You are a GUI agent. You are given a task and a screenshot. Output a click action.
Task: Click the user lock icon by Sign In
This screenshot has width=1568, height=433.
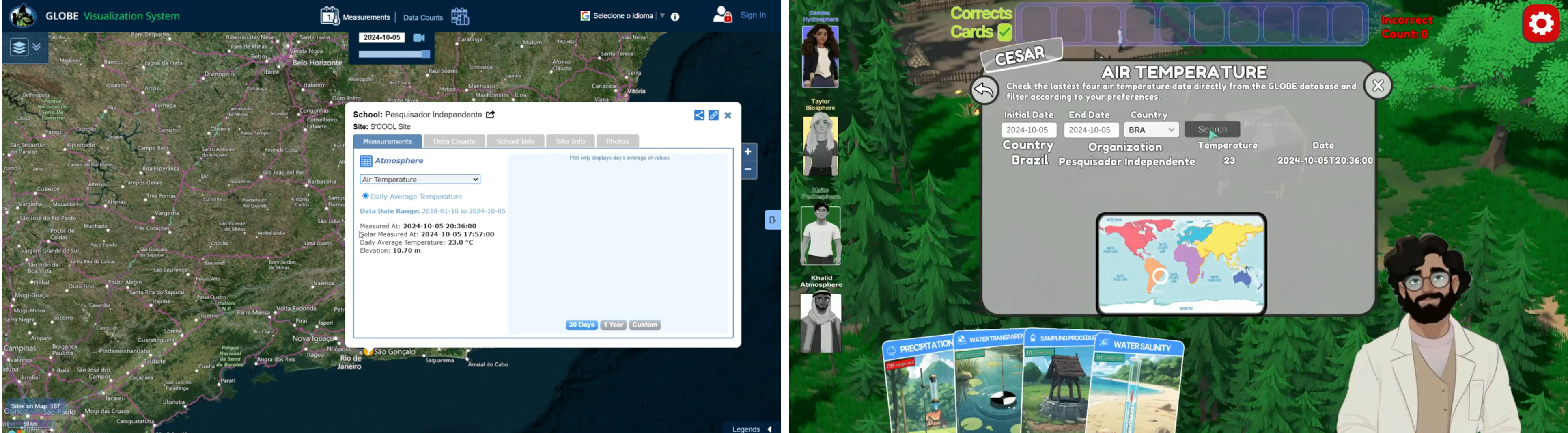pyautogui.click(x=722, y=15)
